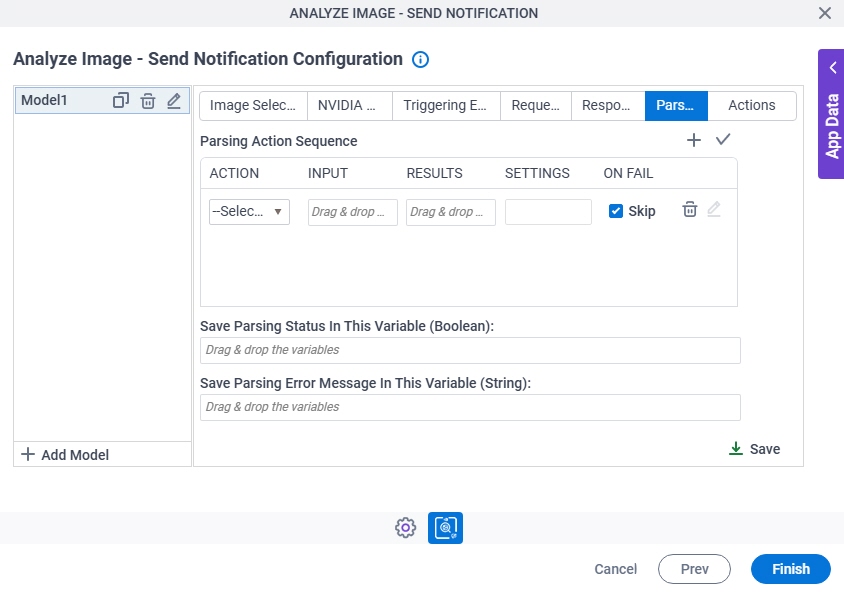Confirm parsing sequence with checkmark icon
Screen dimensions: 844x592
(723, 139)
